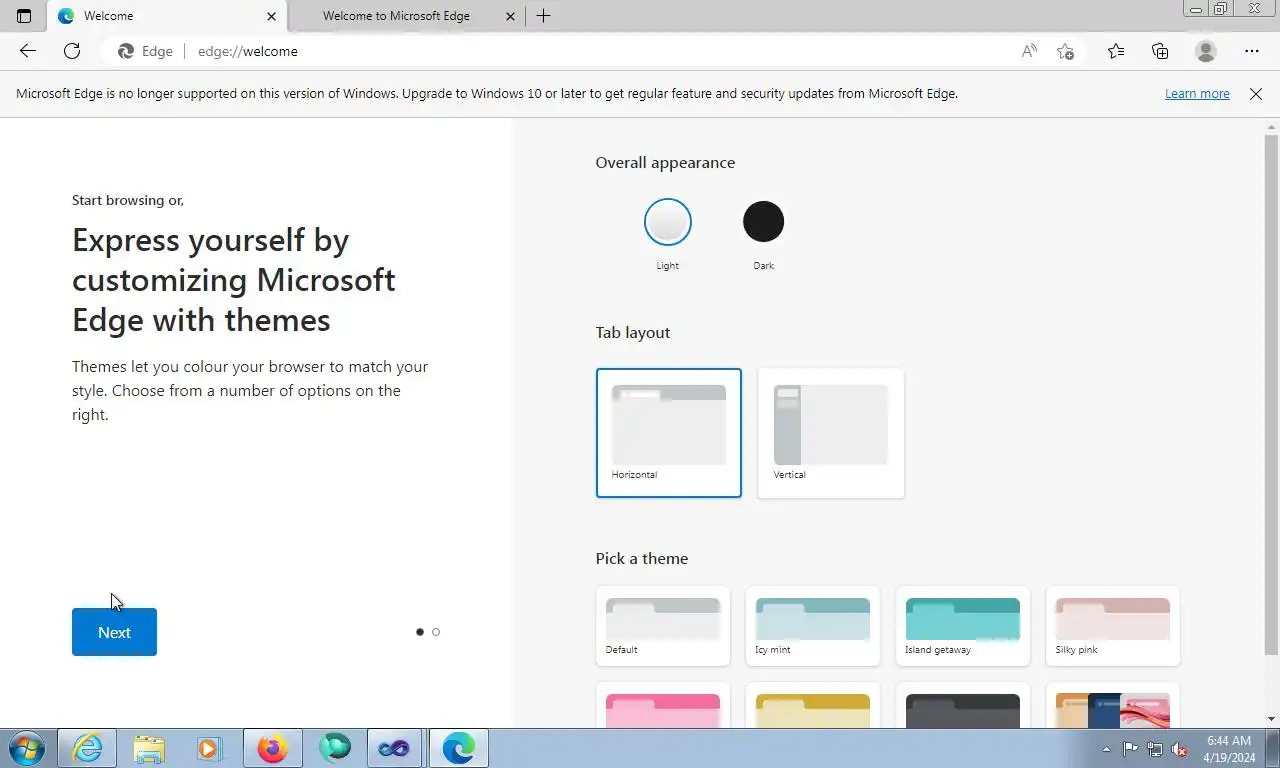The image size is (1280, 768).
Task: Switch to the Welcome tab
Action: pos(167,16)
